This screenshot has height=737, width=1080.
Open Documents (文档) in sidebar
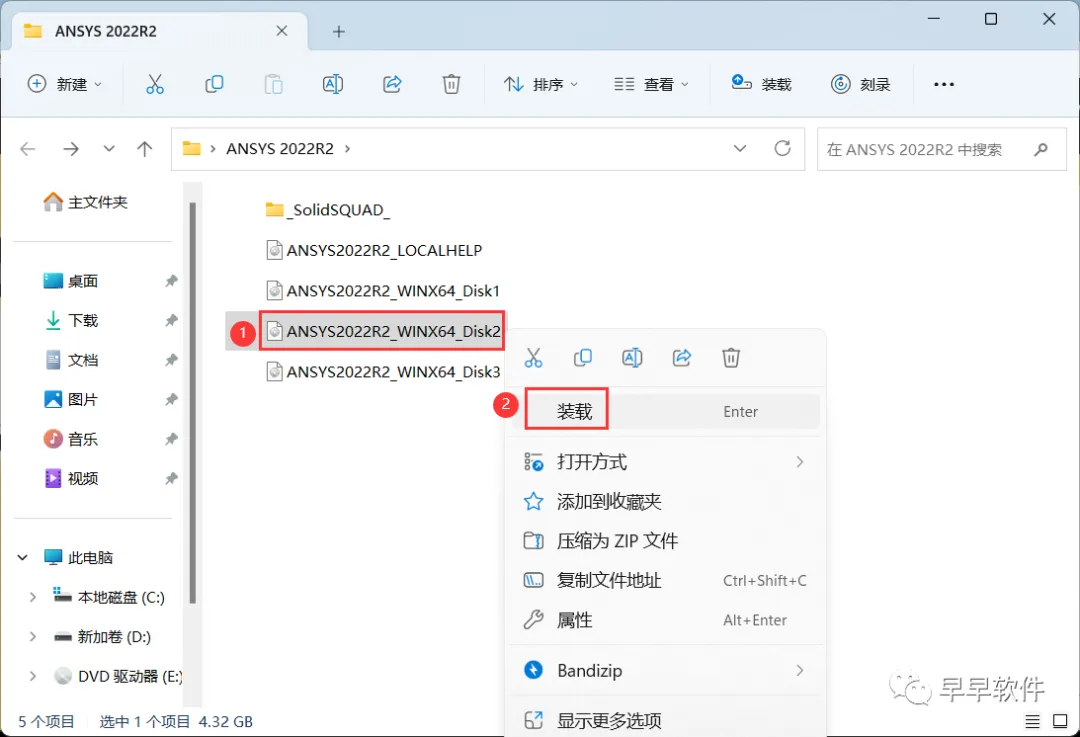(x=70, y=360)
